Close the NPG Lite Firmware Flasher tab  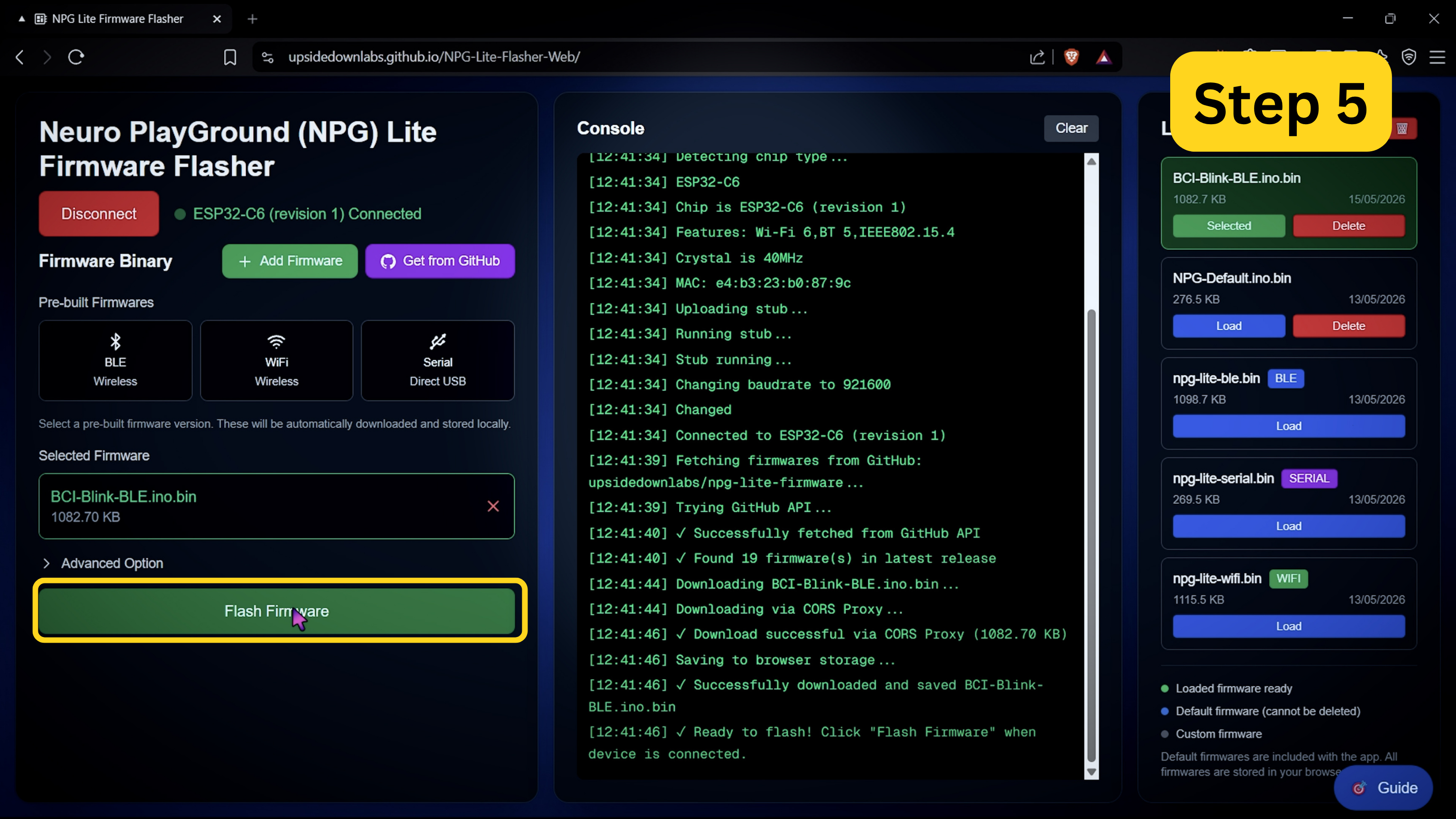217,18
